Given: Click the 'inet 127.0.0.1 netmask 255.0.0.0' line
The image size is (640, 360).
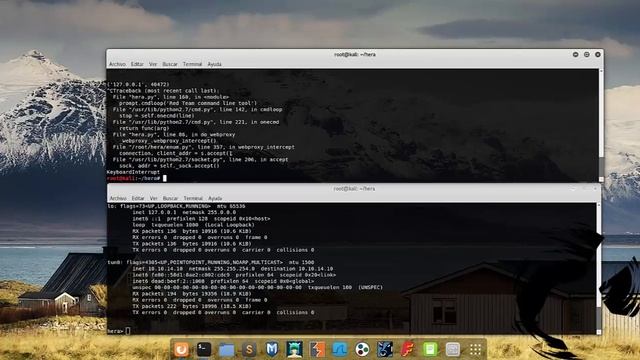Looking at the screenshot, I should pos(184,212).
